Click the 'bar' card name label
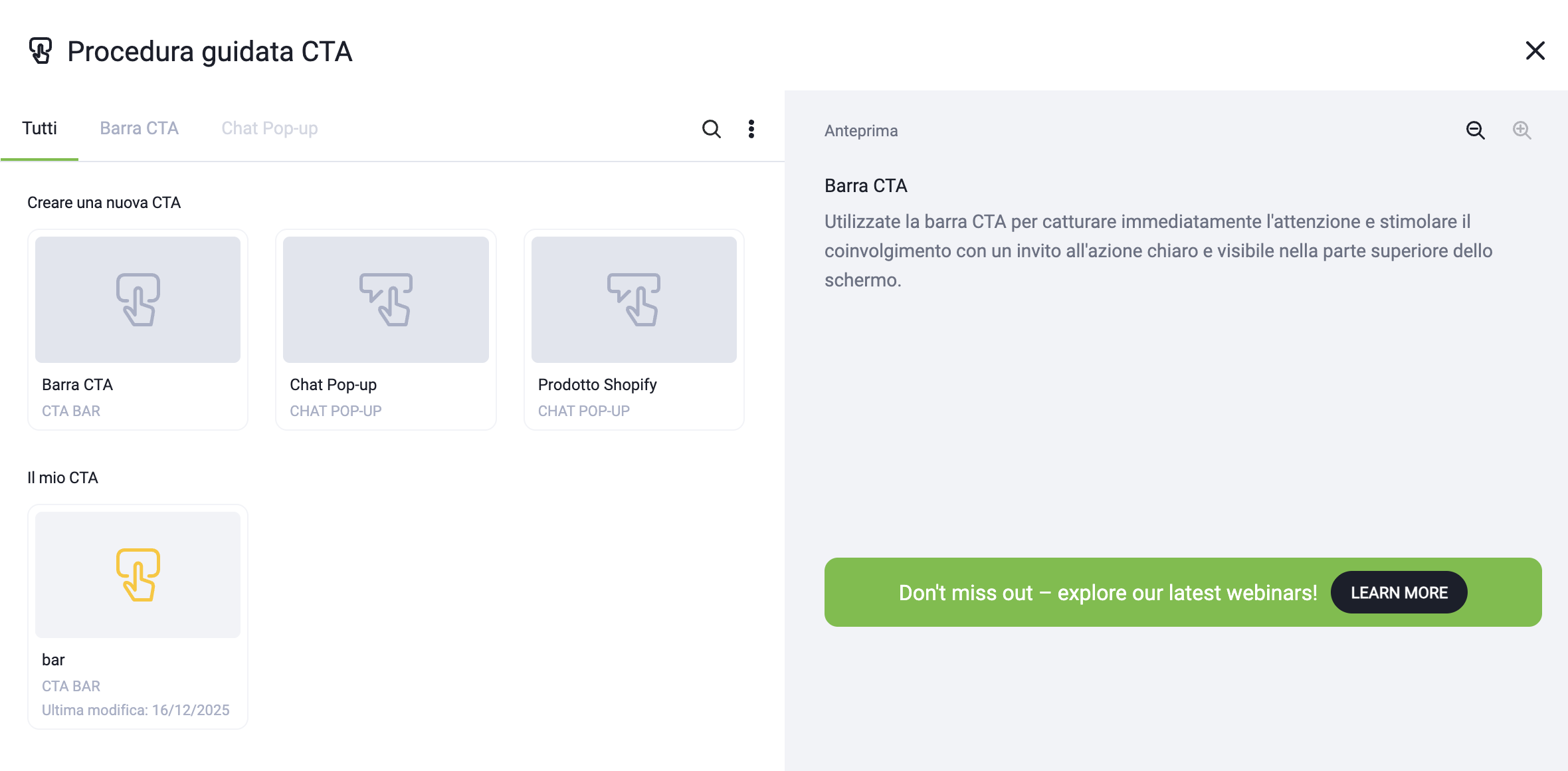This screenshot has width=1568, height=771. click(53, 660)
